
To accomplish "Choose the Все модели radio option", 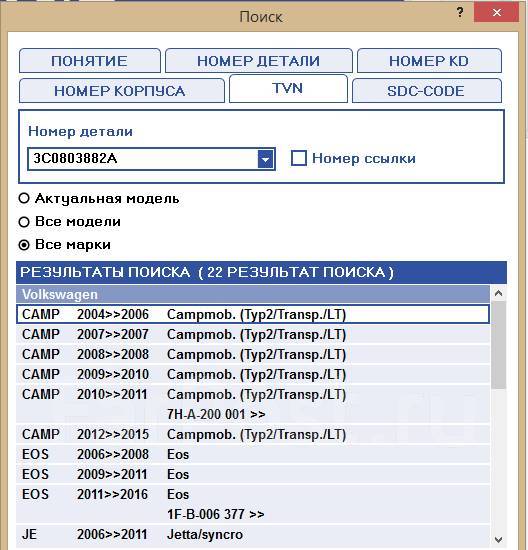I will click(24, 222).
